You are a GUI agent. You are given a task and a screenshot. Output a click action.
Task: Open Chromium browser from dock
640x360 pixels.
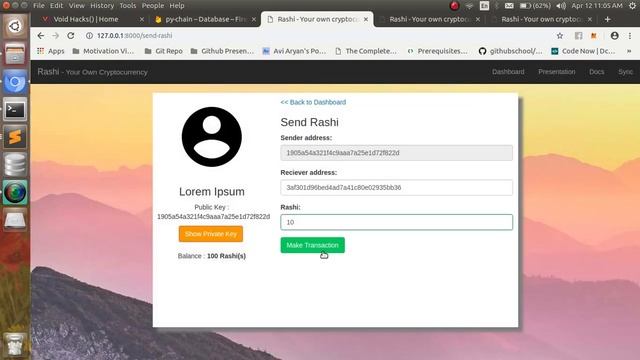15,82
